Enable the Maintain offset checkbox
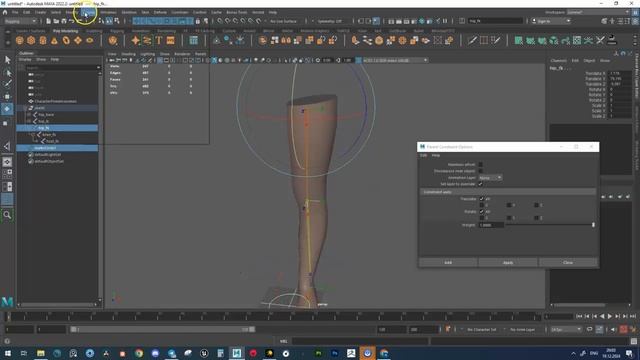This screenshot has width=640, height=360. coord(480,164)
